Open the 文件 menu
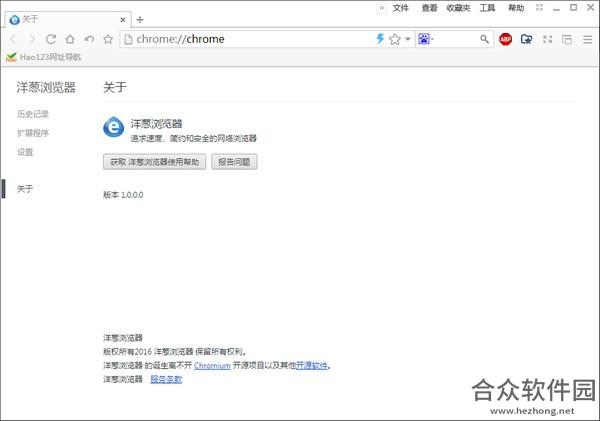This screenshot has height=421, width=600. pyautogui.click(x=401, y=8)
